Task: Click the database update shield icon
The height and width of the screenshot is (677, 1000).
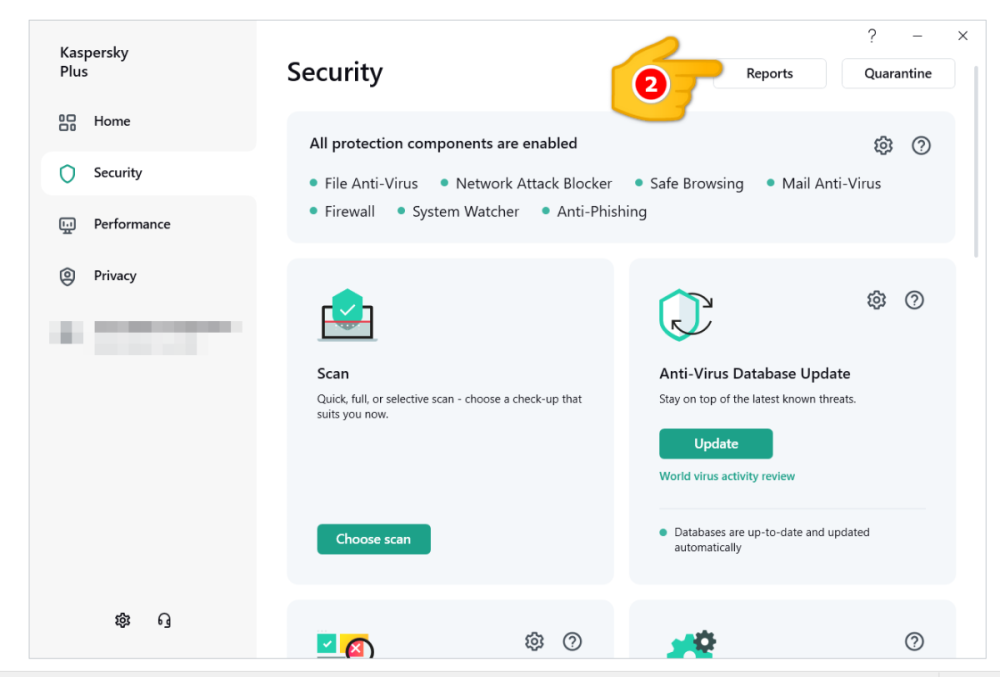Action: click(x=685, y=315)
